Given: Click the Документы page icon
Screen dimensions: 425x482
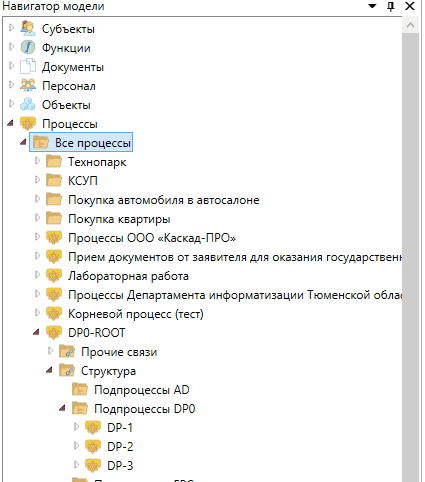Looking at the screenshot, I should click(28, 66).
